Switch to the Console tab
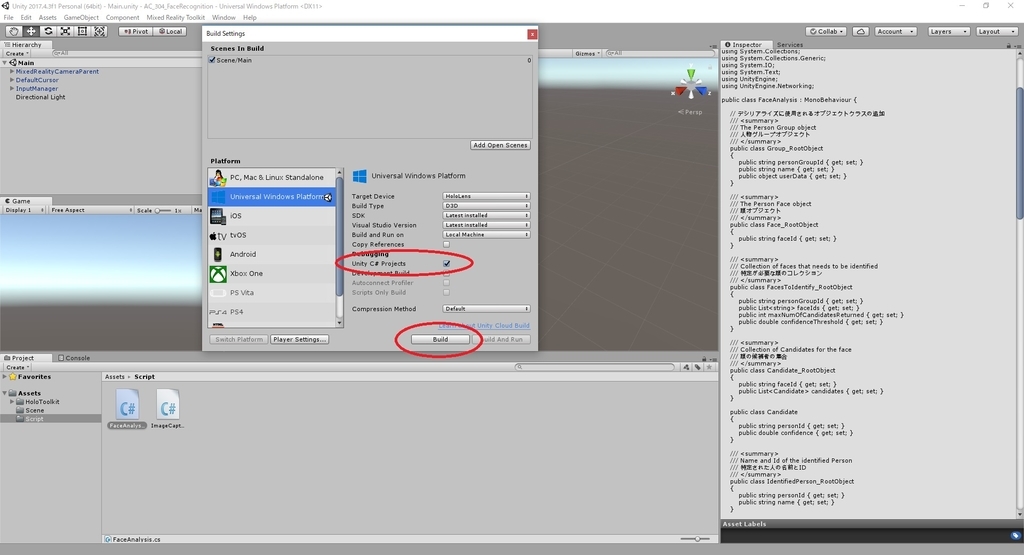Screen dimensions: 1024x555 click(74, 358)
